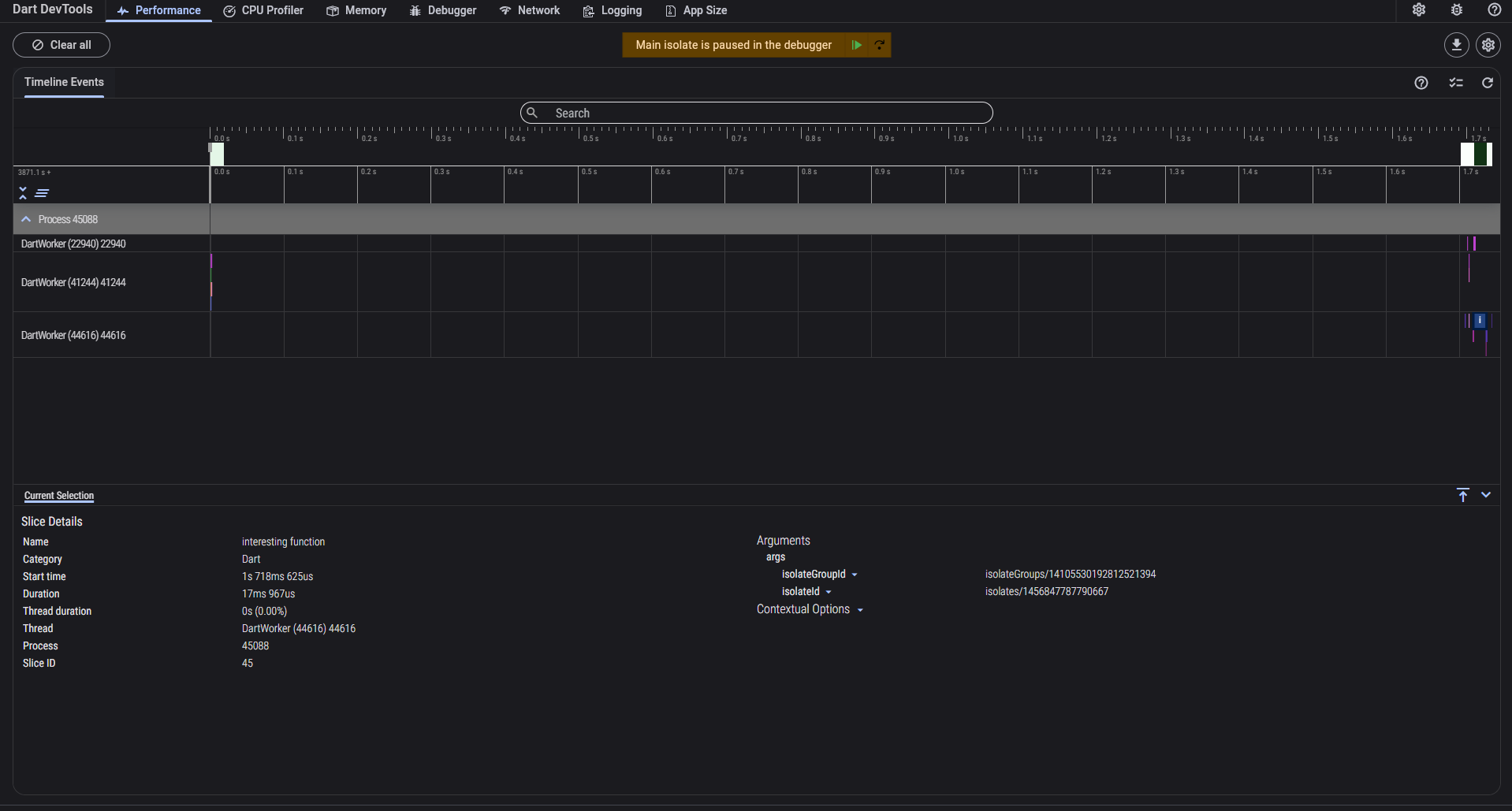This screenshot has height=811, width=1512.
Task: Switch to the Logging tab
Action: point(613,10)
